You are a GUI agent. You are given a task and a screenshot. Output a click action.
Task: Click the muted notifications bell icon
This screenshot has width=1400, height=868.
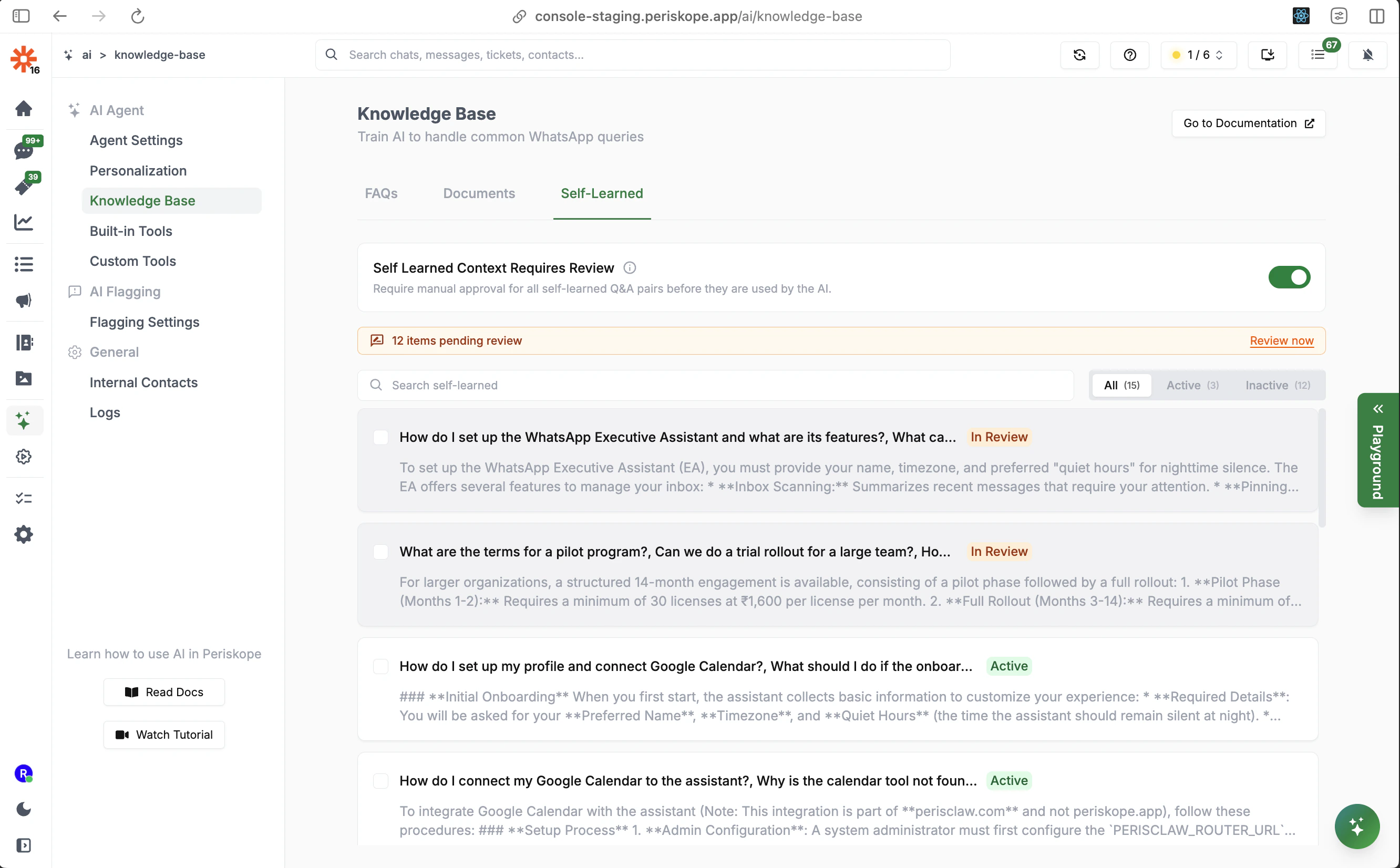click(1367, 55)
